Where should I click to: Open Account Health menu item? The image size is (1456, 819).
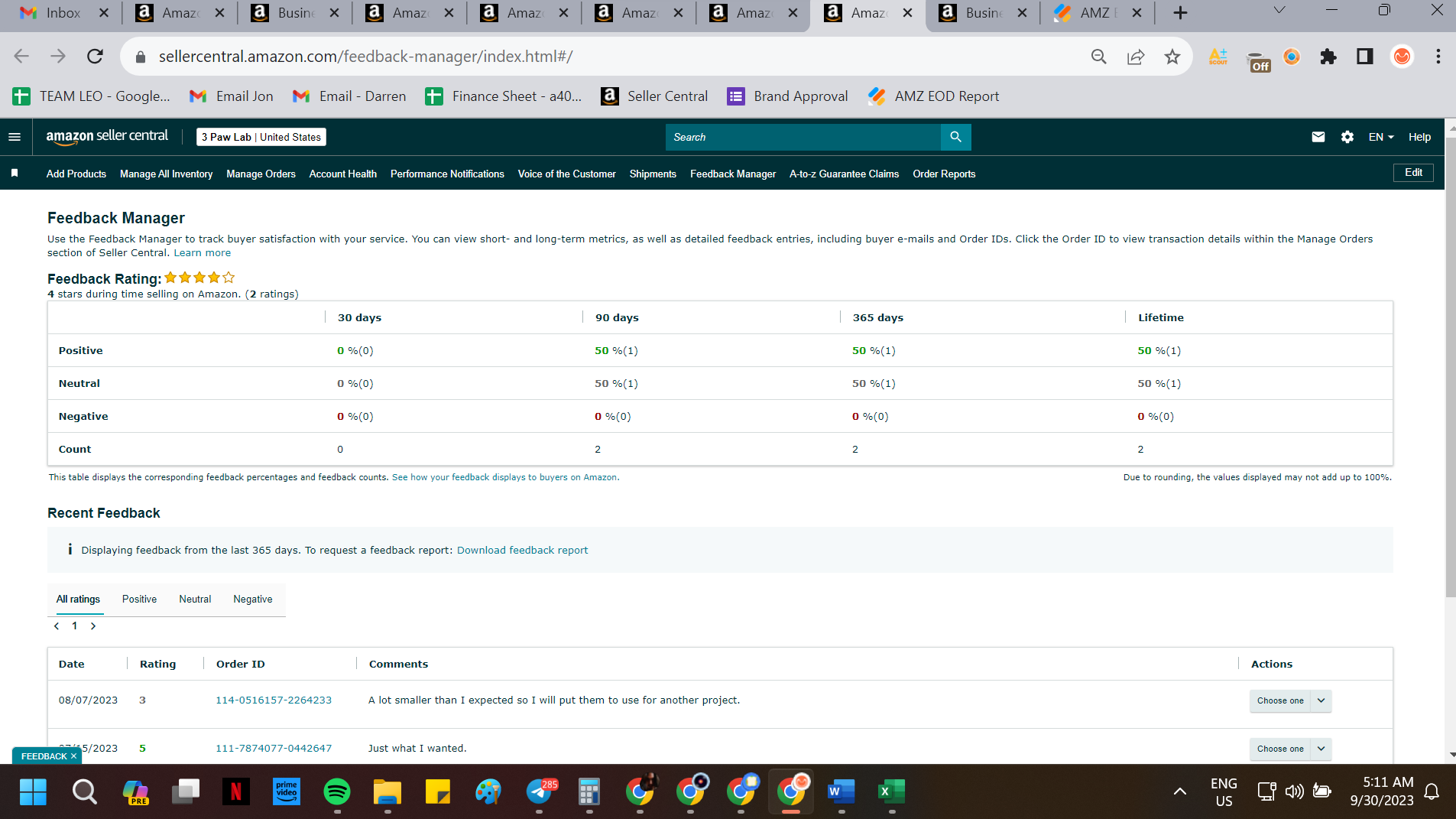point(343,174)
